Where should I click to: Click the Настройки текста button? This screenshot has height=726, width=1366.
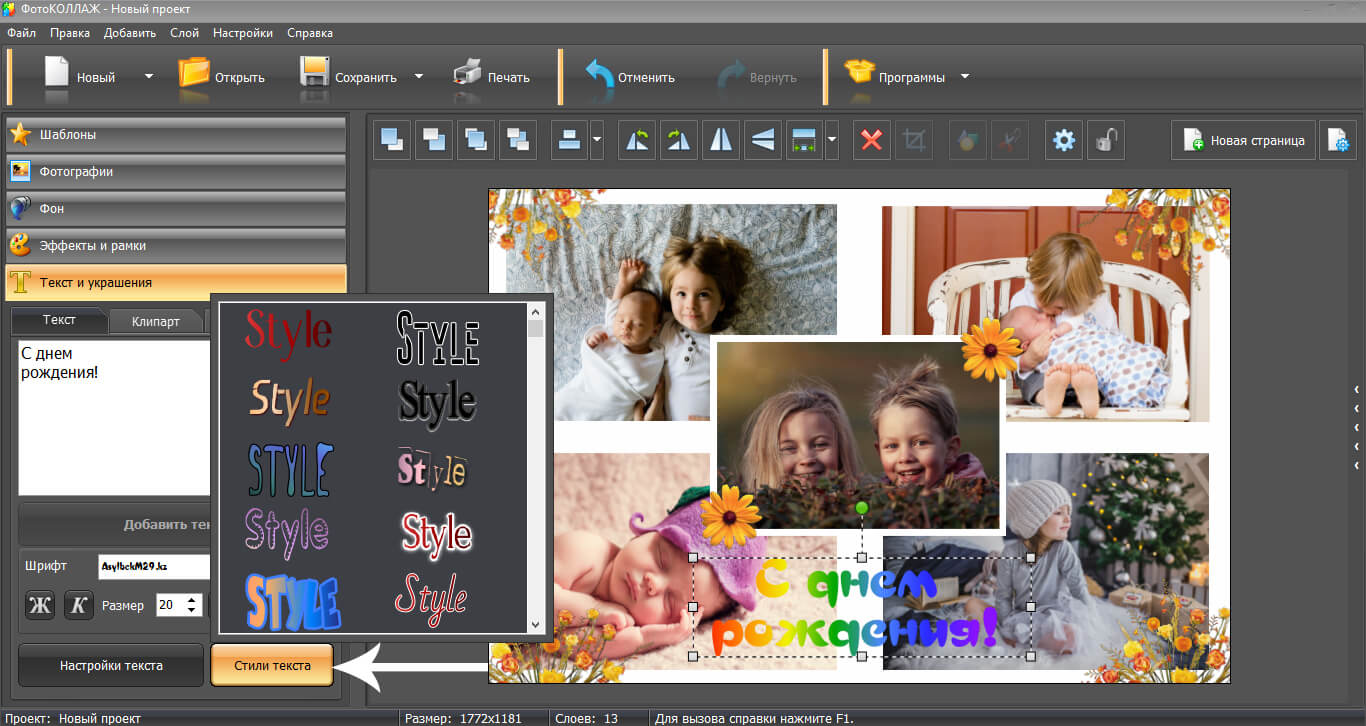[111, 665]
